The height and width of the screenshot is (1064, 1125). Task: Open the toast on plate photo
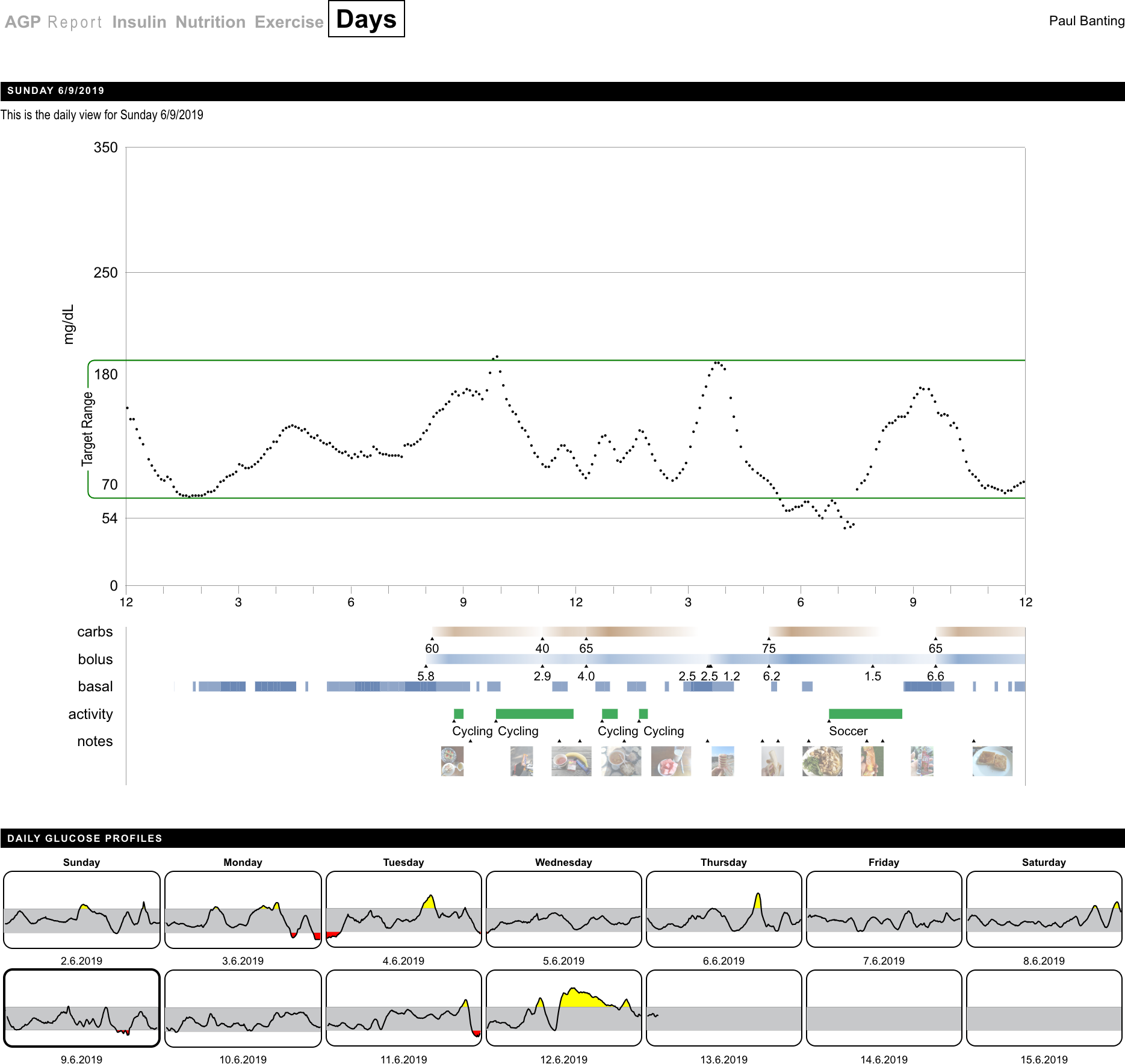point(992,761)
